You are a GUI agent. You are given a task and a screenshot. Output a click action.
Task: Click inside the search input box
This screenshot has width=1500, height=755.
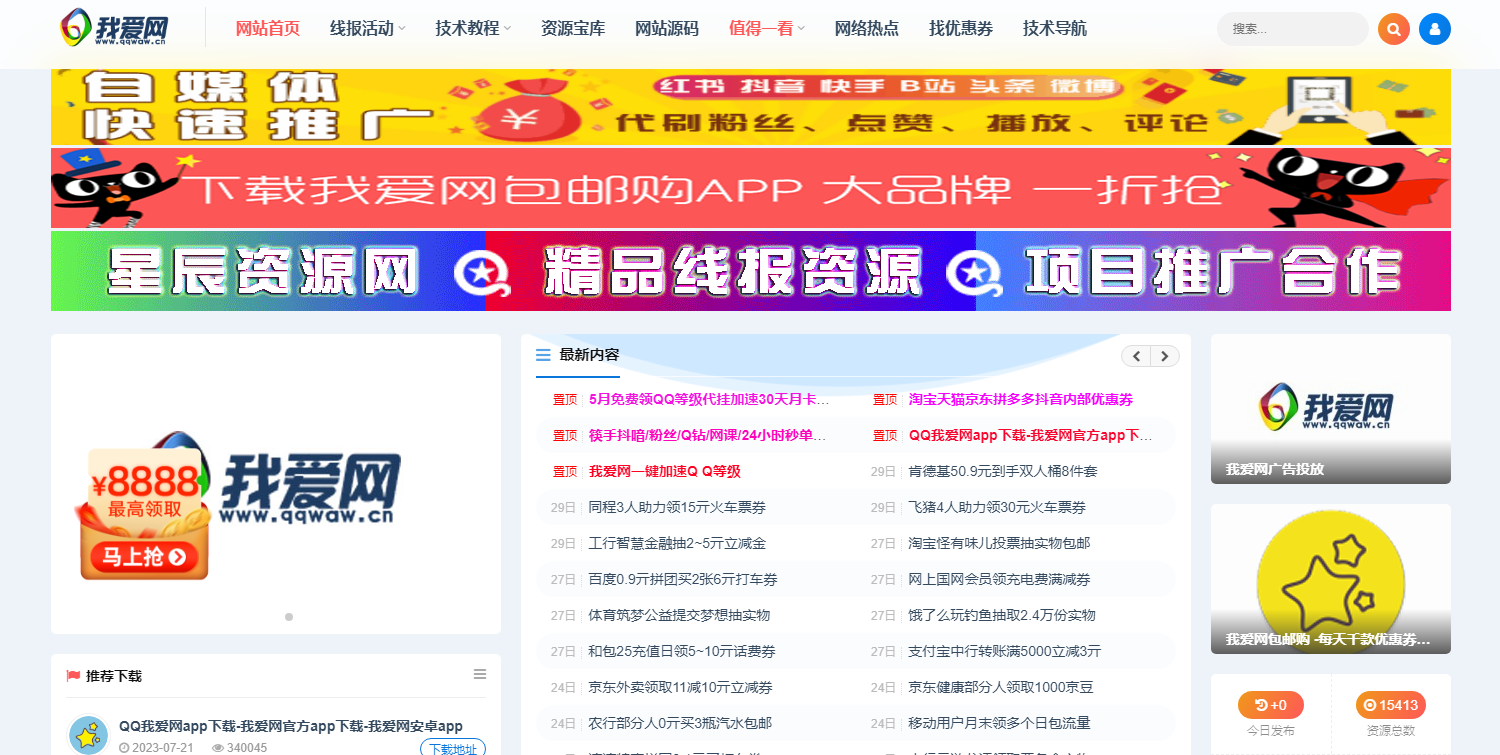1290,29
